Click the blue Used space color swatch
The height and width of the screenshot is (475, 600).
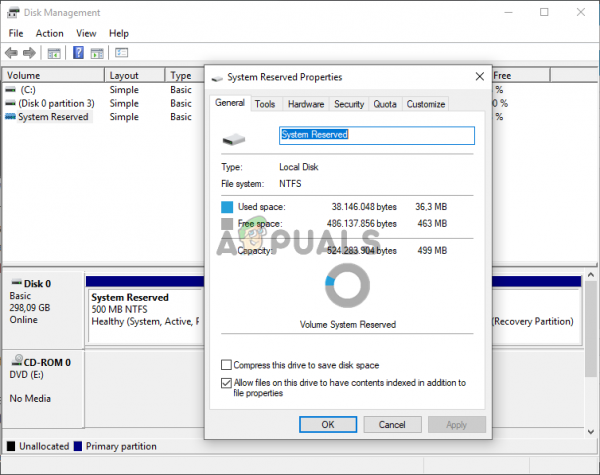point(227,207)
